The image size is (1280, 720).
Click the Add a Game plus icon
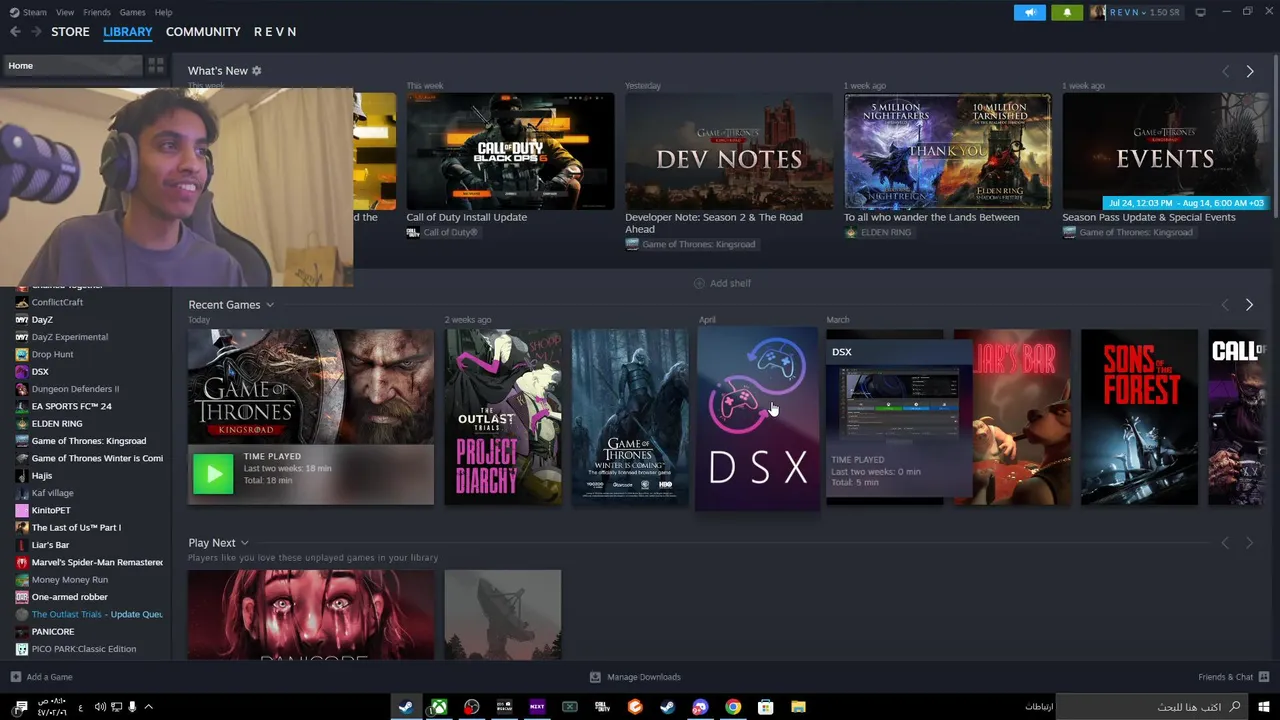16,677
